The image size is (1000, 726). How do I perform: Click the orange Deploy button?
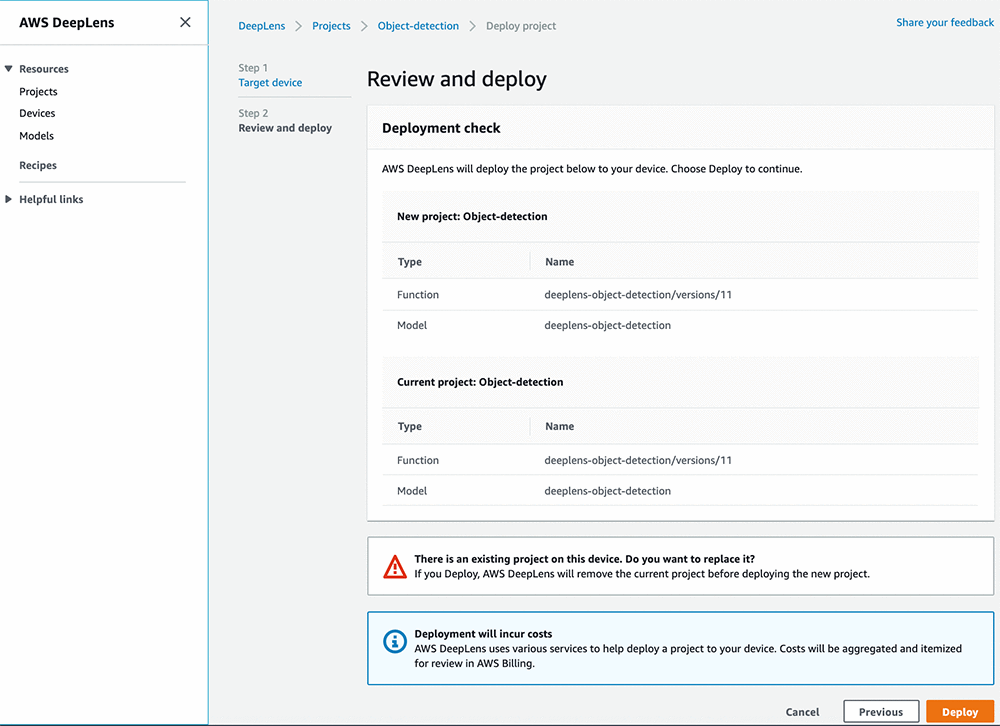click(x=960, y=711)
